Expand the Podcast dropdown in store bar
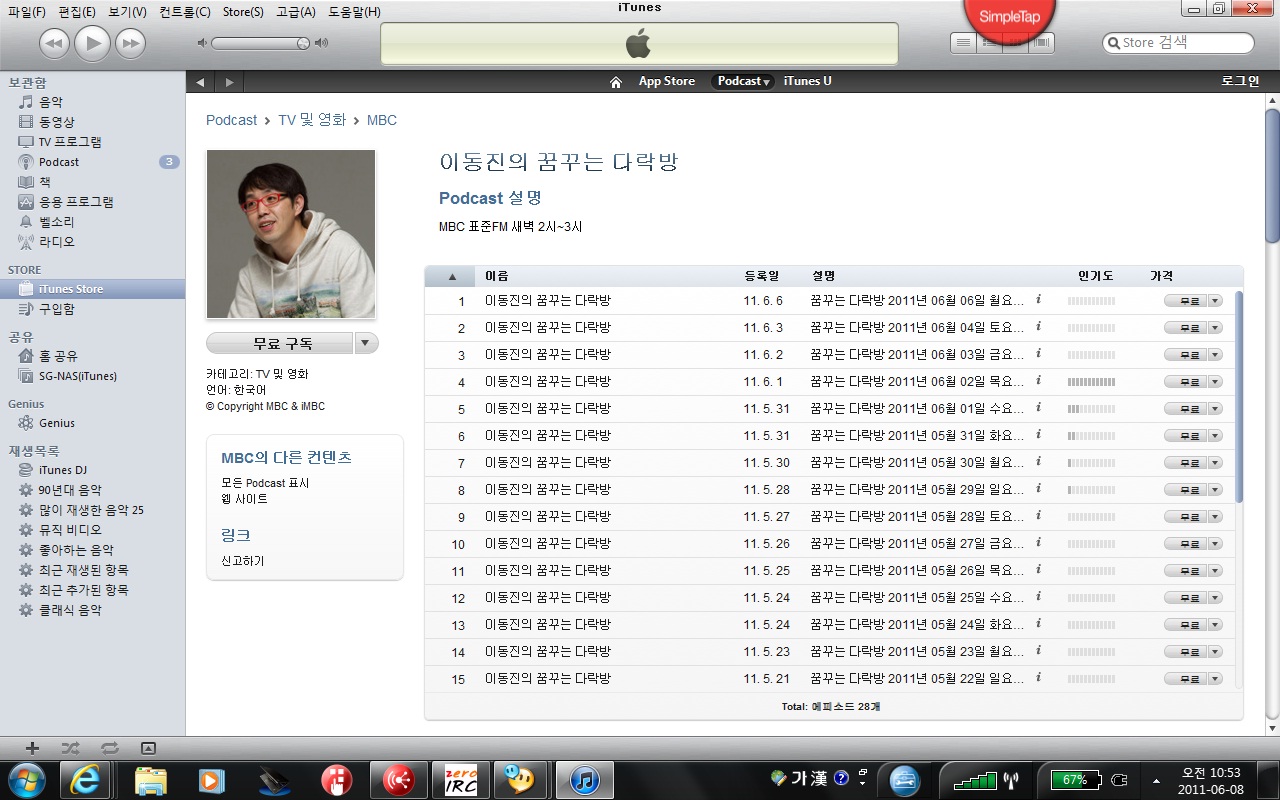This screenshot has width=1280, height=800. coord(743,81)
